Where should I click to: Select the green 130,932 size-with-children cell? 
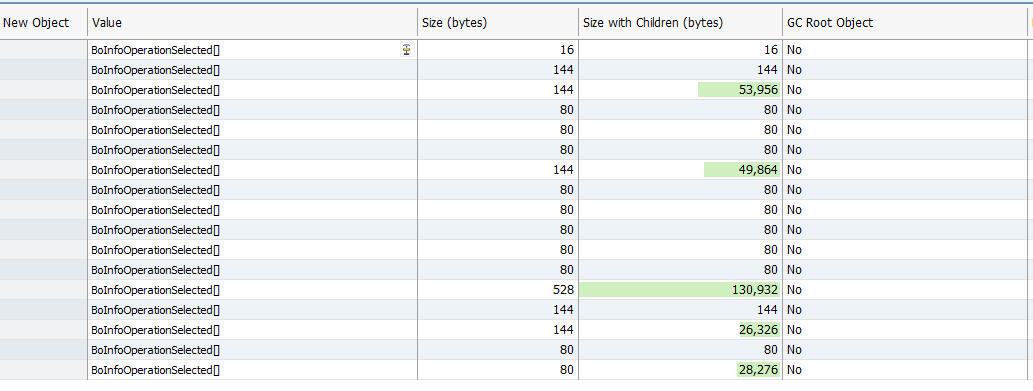tap(681, 290)
